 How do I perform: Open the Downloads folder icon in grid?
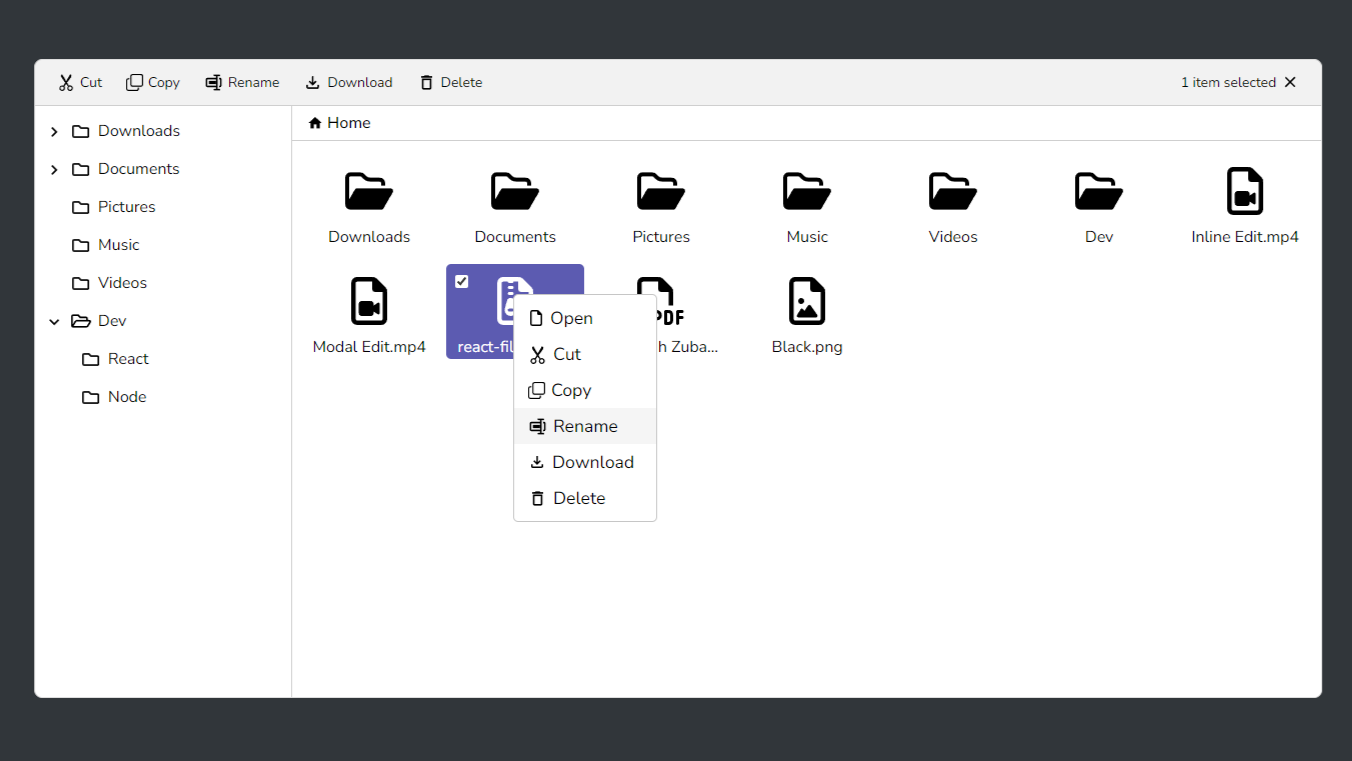(369, 191)
